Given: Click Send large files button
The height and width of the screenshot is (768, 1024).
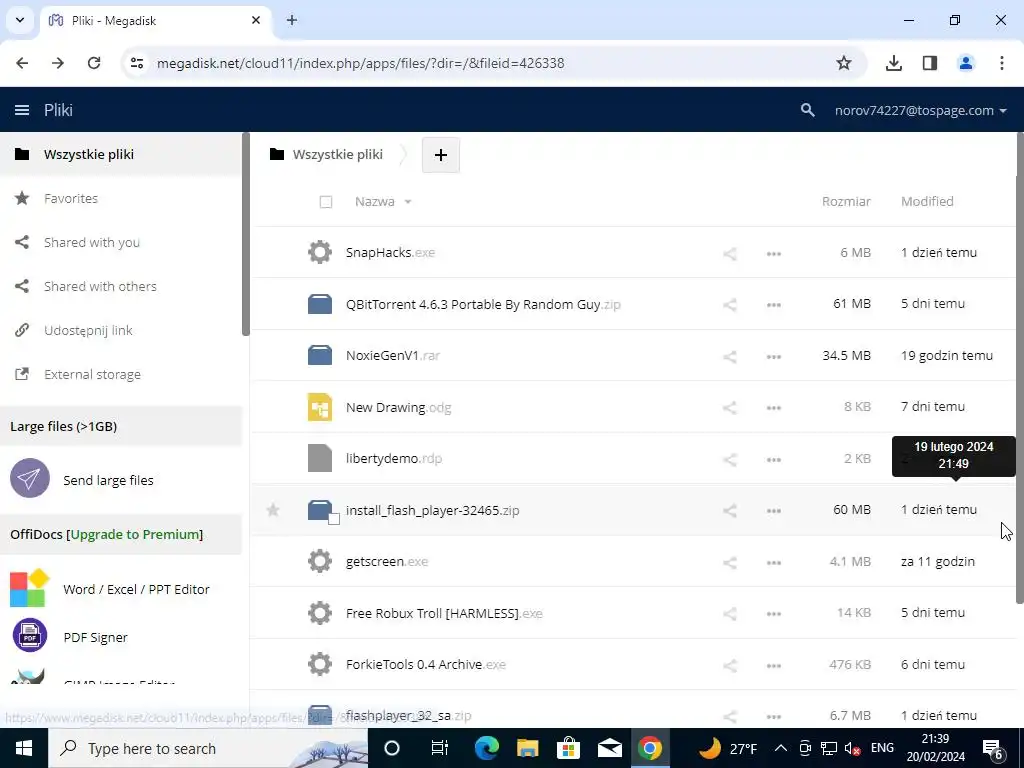Looking at the screenshot, I should point(82,479).
